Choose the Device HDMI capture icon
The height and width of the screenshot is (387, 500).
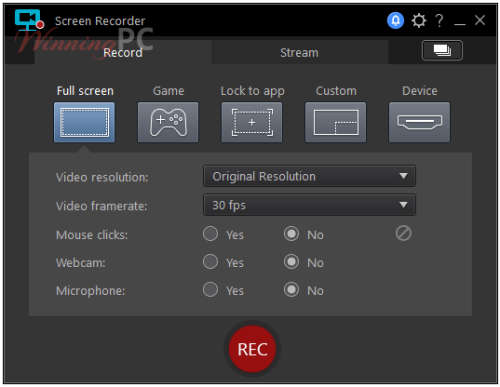click(x=419, y=122)
